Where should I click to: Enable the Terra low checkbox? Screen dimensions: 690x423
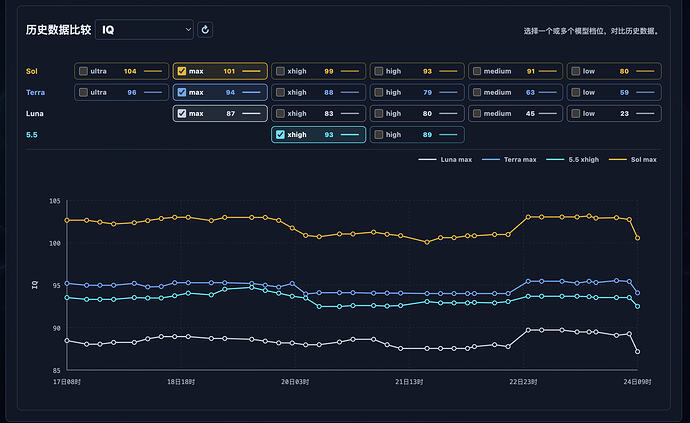coord(576,92)
